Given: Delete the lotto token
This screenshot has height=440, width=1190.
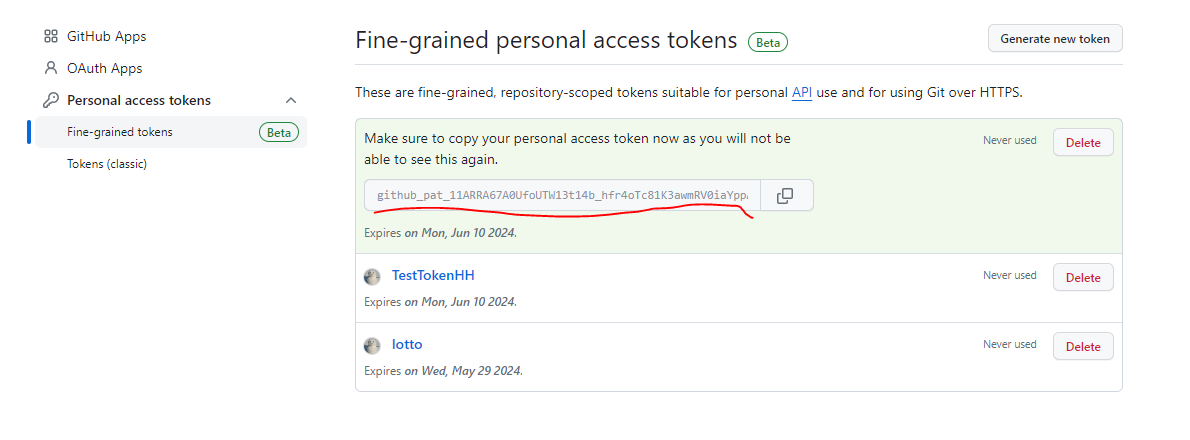Looking at the screenshot, I should (x=1083, y=347).
